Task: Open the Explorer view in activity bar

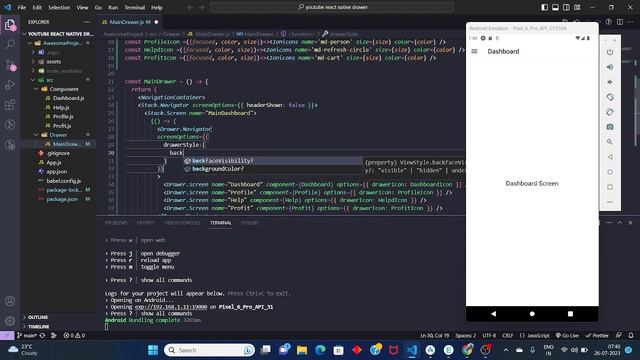Action: point(10,25)
